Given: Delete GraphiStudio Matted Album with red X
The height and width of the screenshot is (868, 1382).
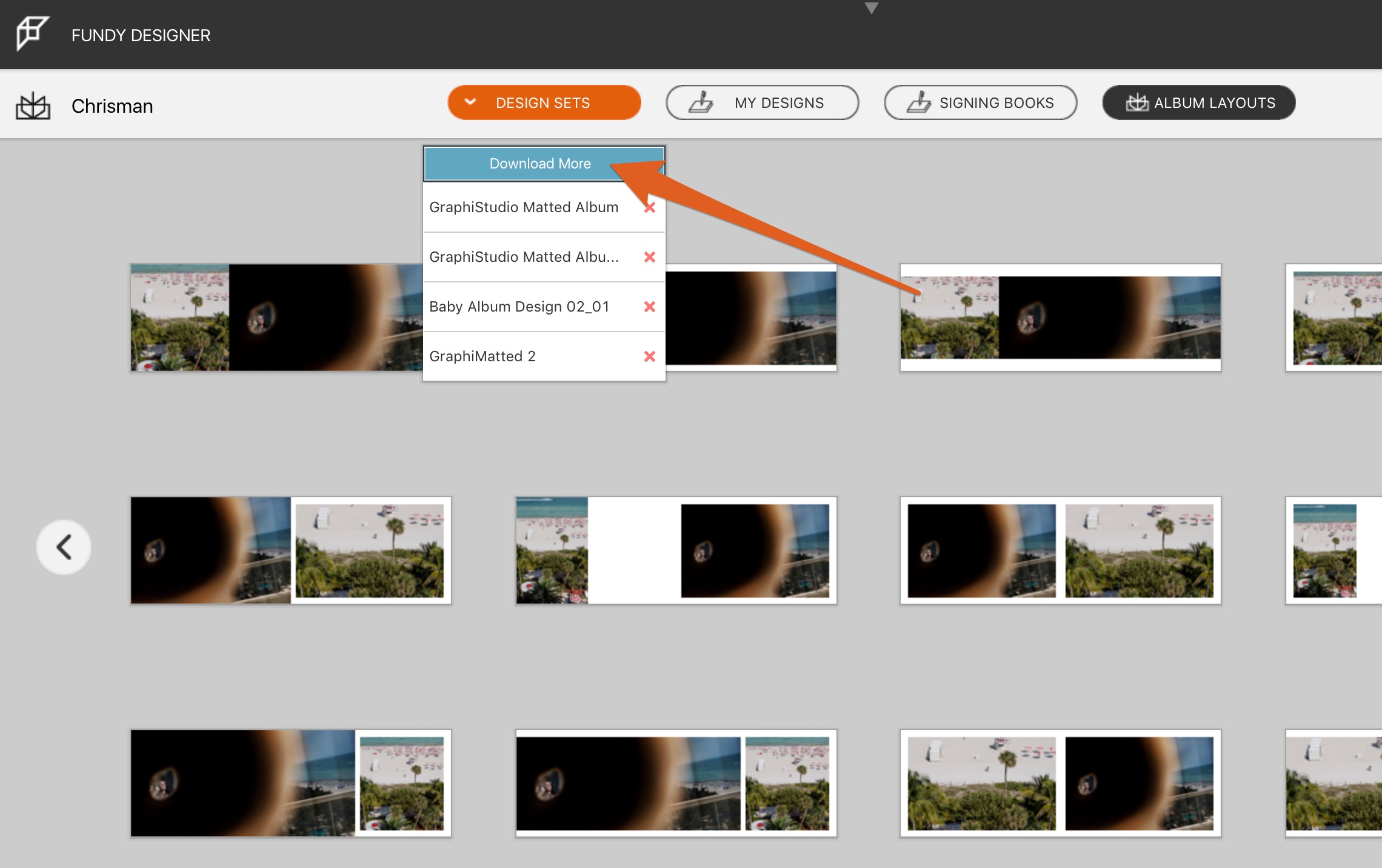Looking at the screenshot, I should pyautogui.click(x=650, y=207).
